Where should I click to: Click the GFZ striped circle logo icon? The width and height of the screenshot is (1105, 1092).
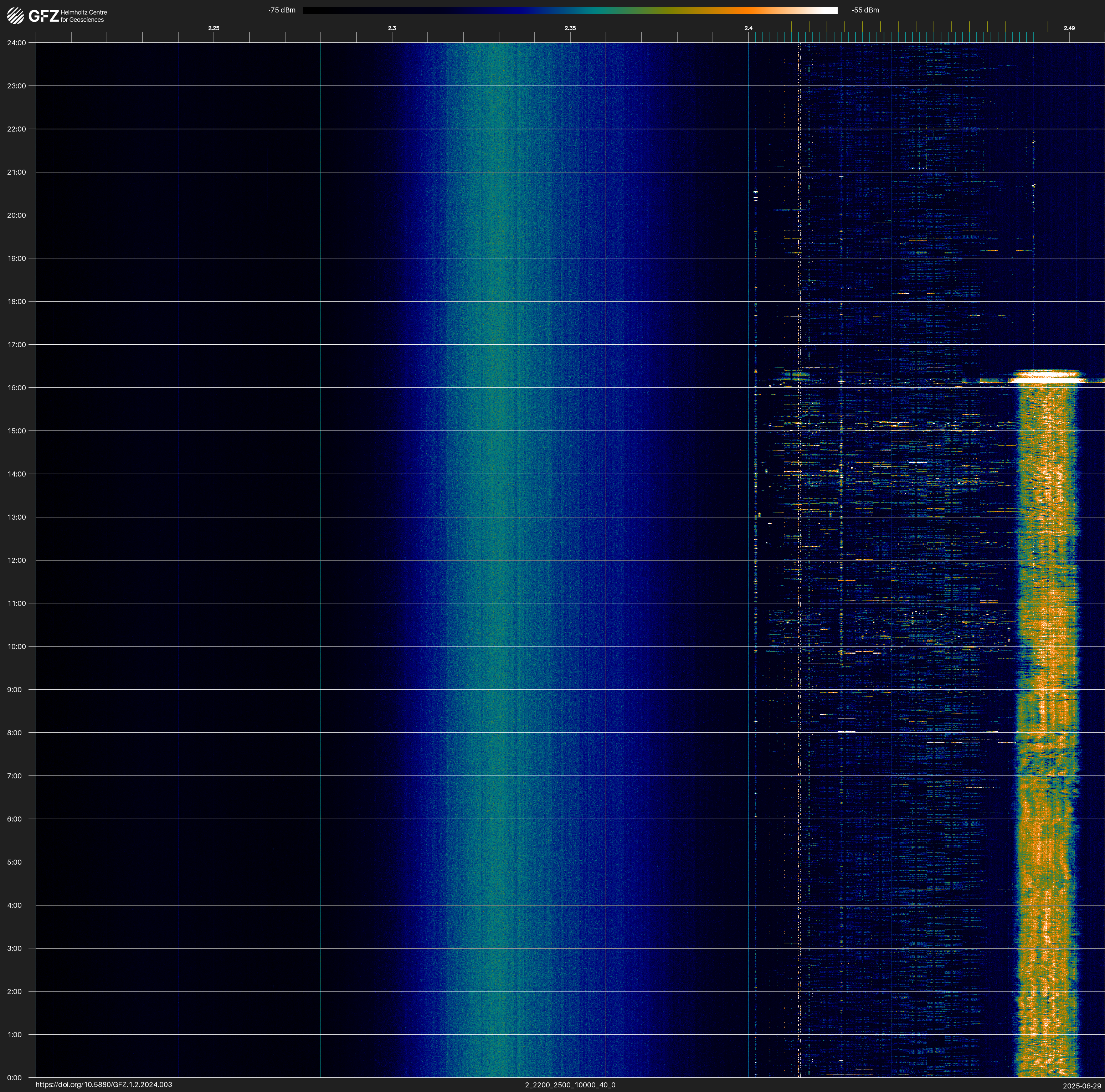(15, 15)
